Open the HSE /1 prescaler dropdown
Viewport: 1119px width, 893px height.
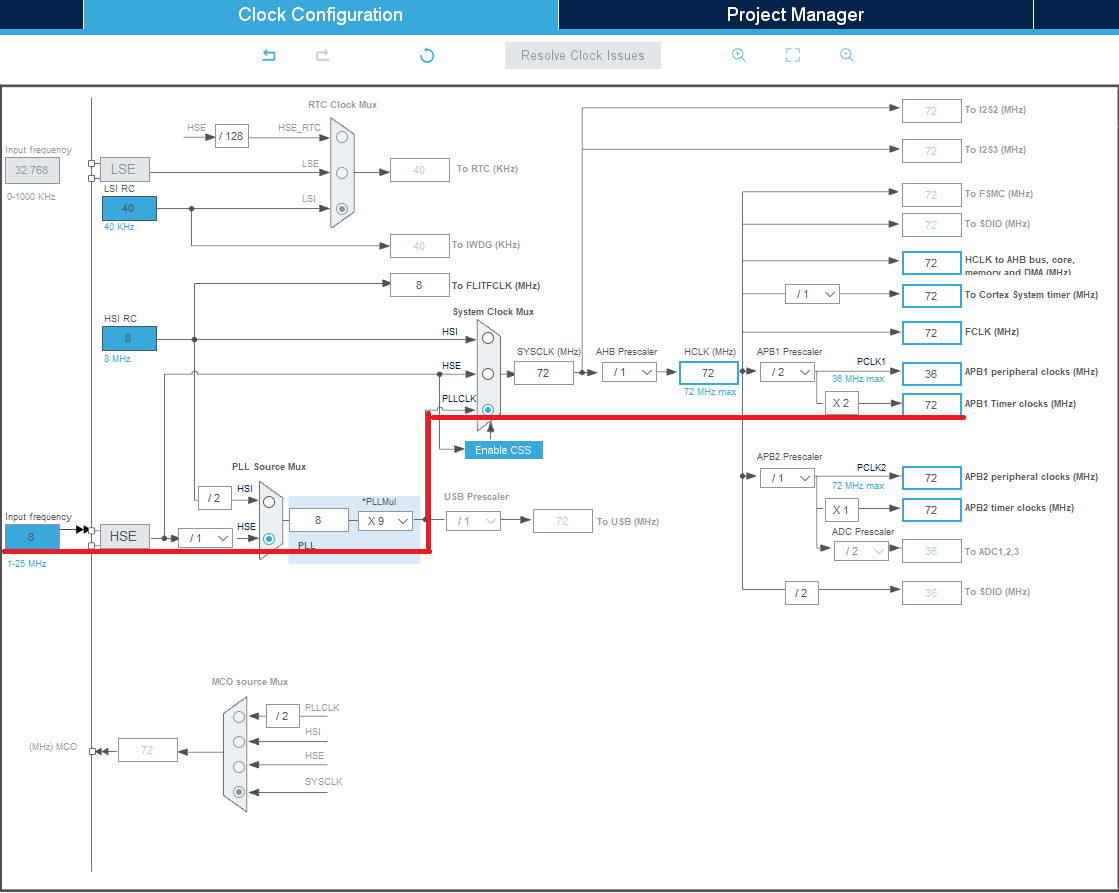coord(206,538)
